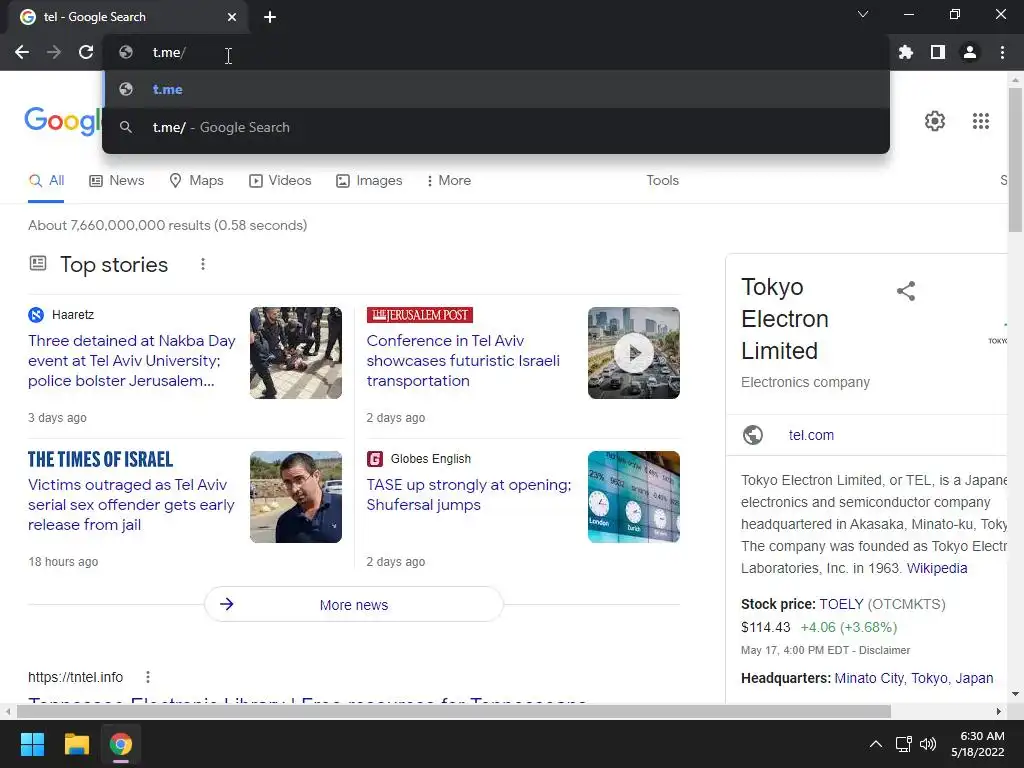Select the t.me autocomplete suggestion
1024x768 pixels.
pos(496,89)
